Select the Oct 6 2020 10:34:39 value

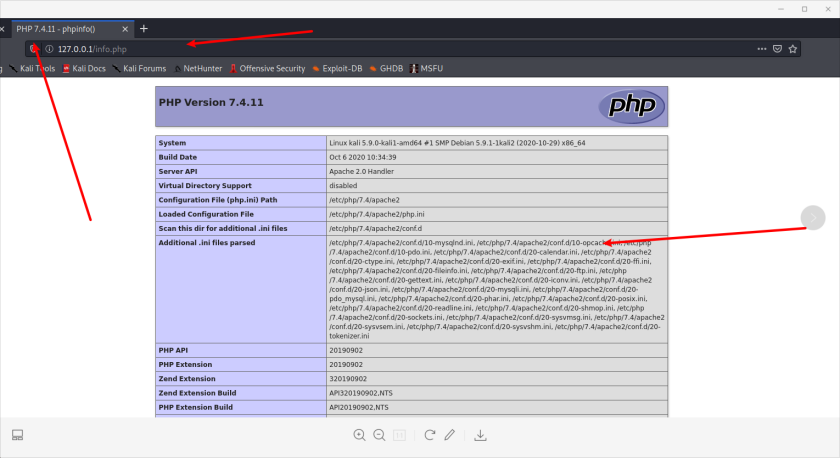[363, 157]
